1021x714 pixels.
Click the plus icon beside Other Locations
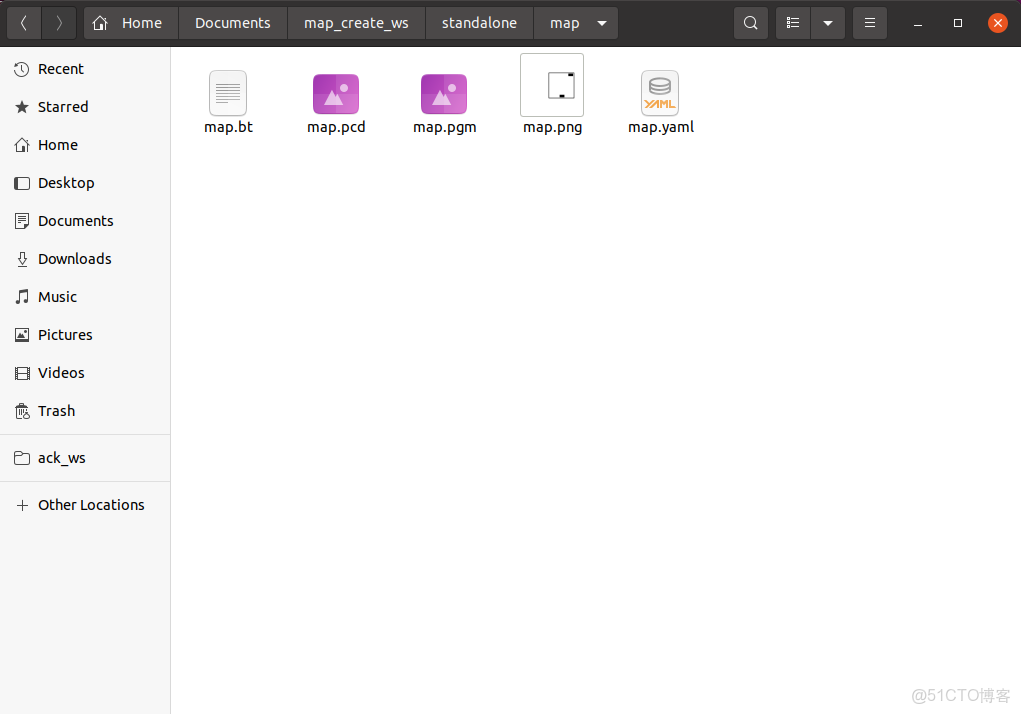click(21, 505)
